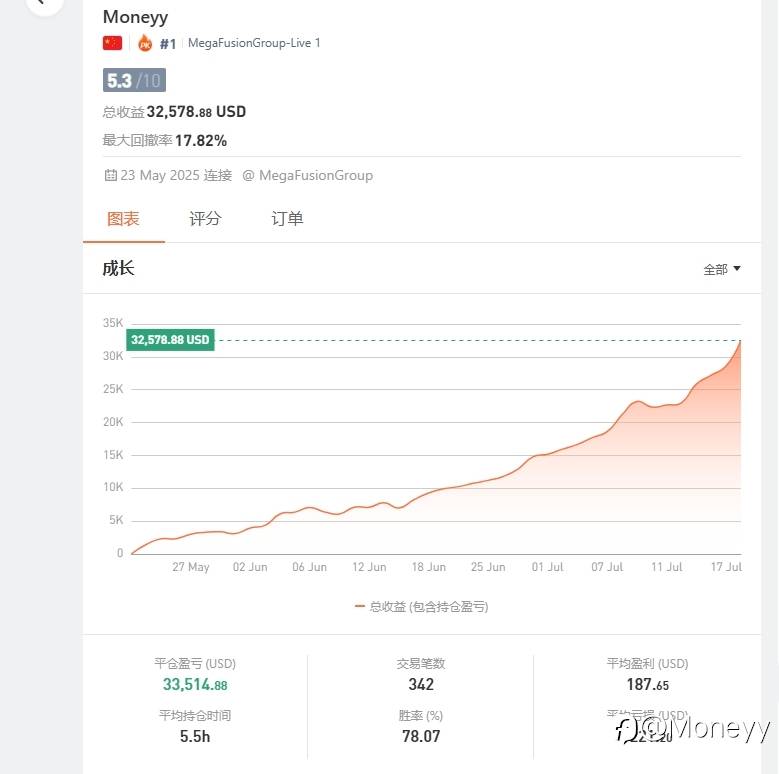Click the dropdown arrow next to 全部

coord(737,269)
